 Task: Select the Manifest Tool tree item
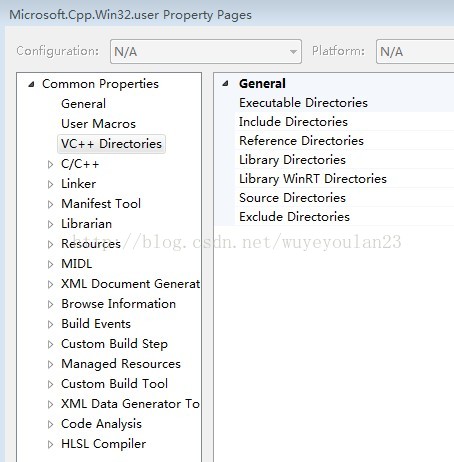click(x=101, y=204)
